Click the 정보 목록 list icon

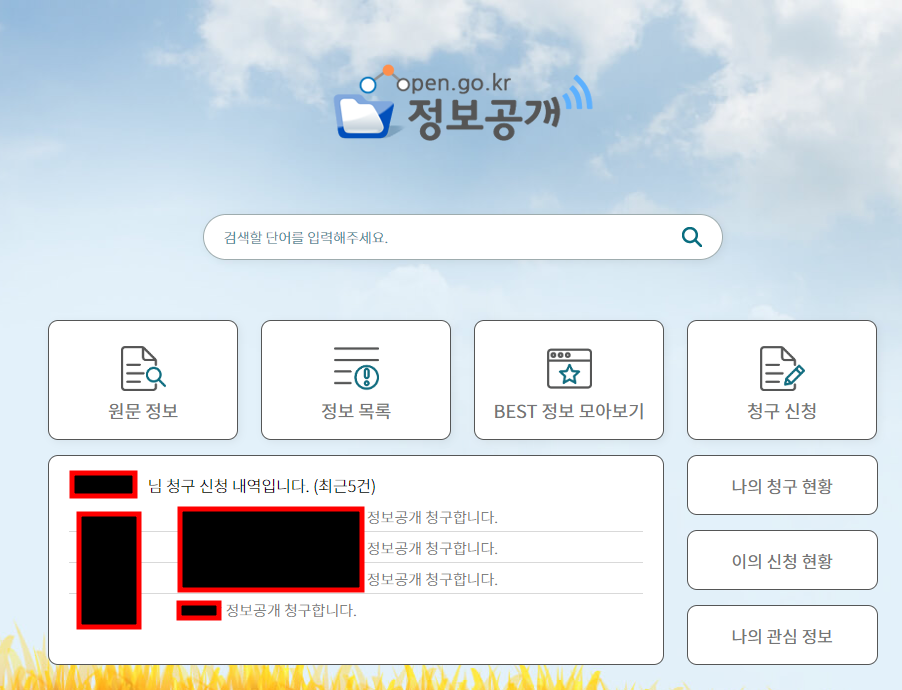355,365
